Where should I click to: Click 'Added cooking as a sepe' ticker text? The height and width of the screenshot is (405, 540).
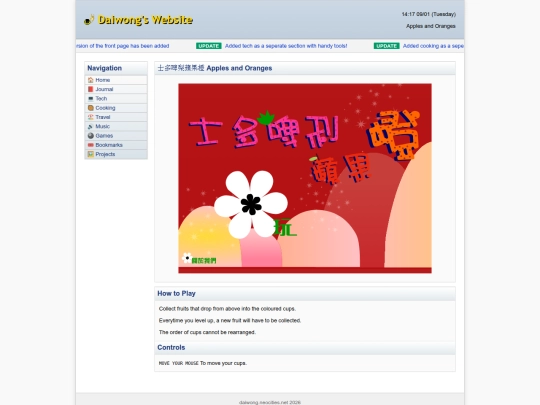tap(433, 46)
